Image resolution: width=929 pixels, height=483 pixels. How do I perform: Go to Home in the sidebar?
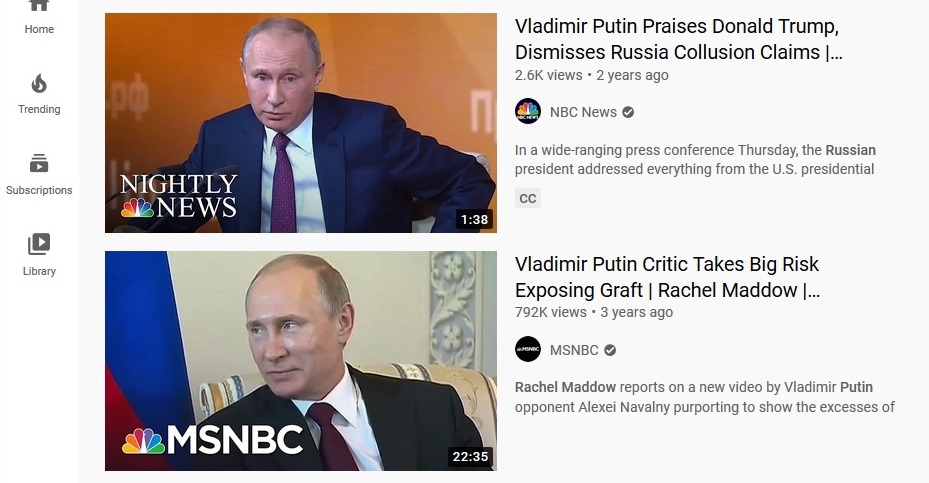click(x=39, y=18)
